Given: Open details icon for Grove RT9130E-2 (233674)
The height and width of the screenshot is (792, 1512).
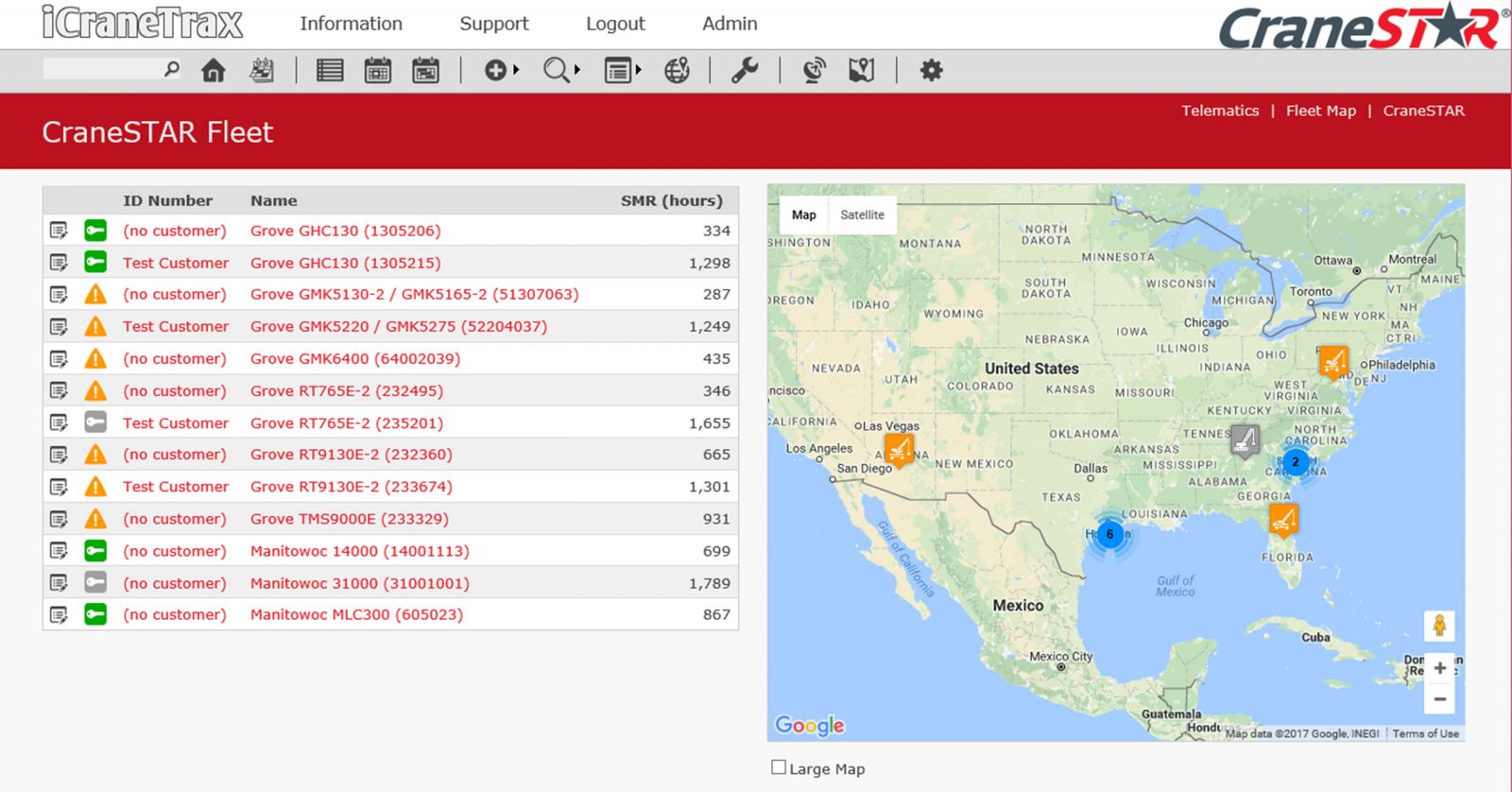Looking at the screenshot, I should coord(59,487).
